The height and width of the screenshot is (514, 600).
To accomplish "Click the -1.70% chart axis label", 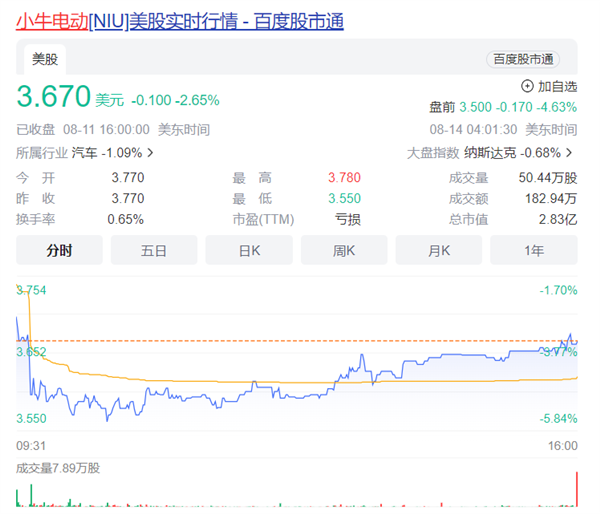I will coord(558,290).
